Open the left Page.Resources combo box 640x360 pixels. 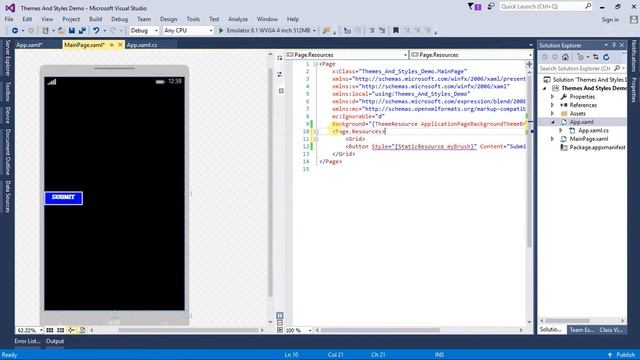[347, 55]
